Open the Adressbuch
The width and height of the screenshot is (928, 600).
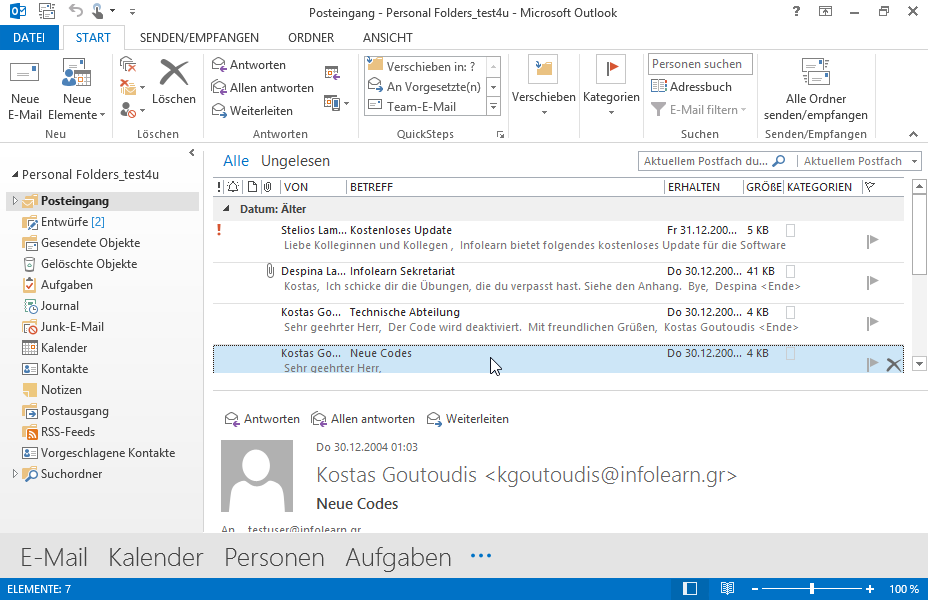click(691, 86)
